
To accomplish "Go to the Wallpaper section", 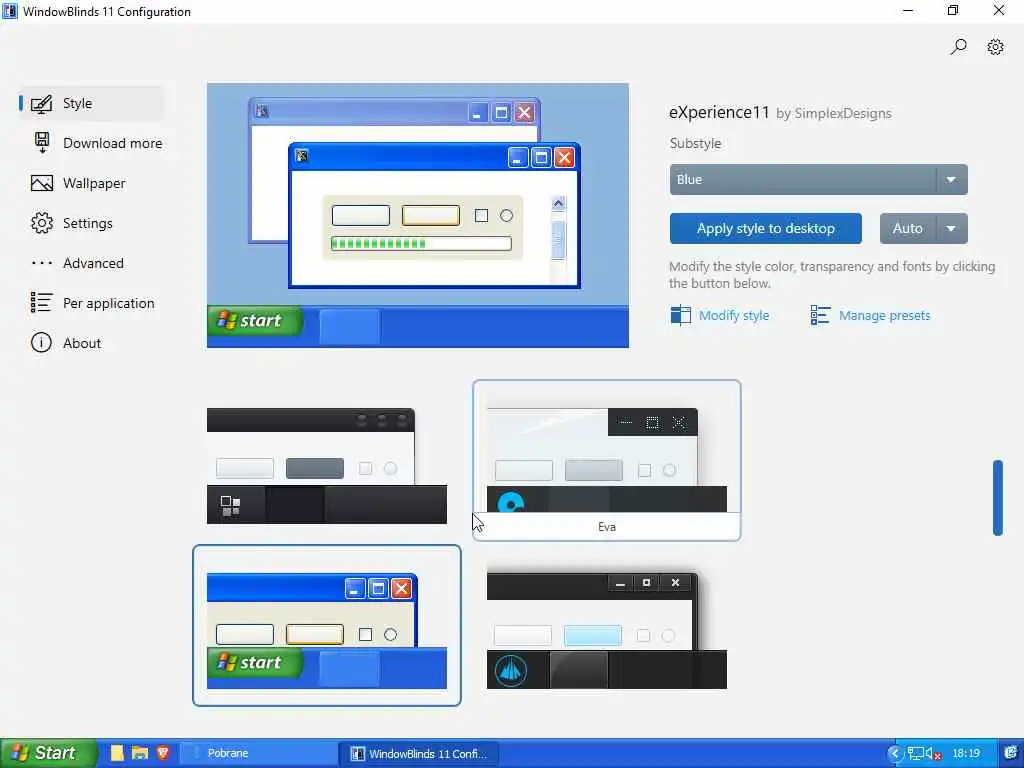I will point(78,184).
